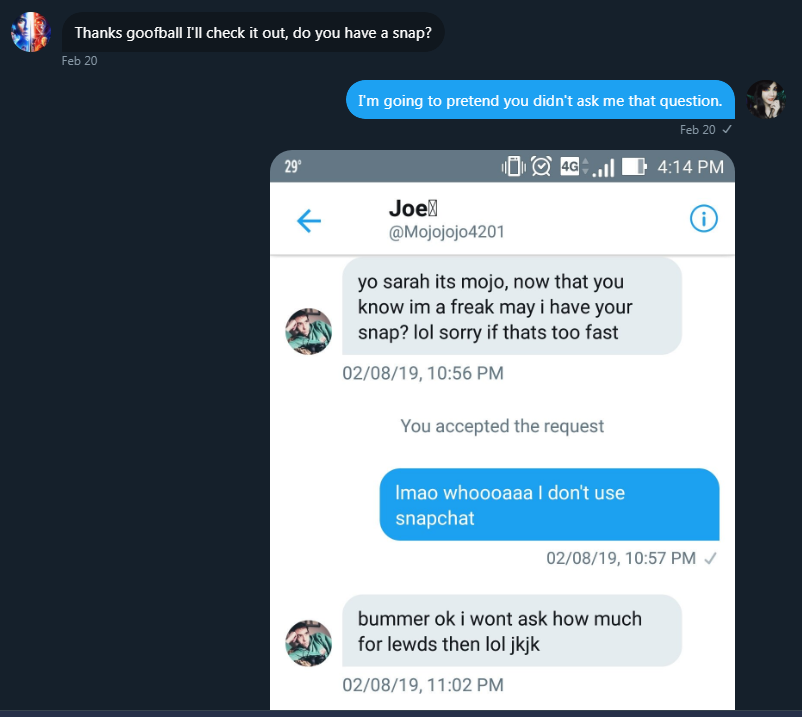Viewport: 802px width, 717px height.
Task: Click the 'I don't use snapchat' bubble
Action: pos(549,505)
